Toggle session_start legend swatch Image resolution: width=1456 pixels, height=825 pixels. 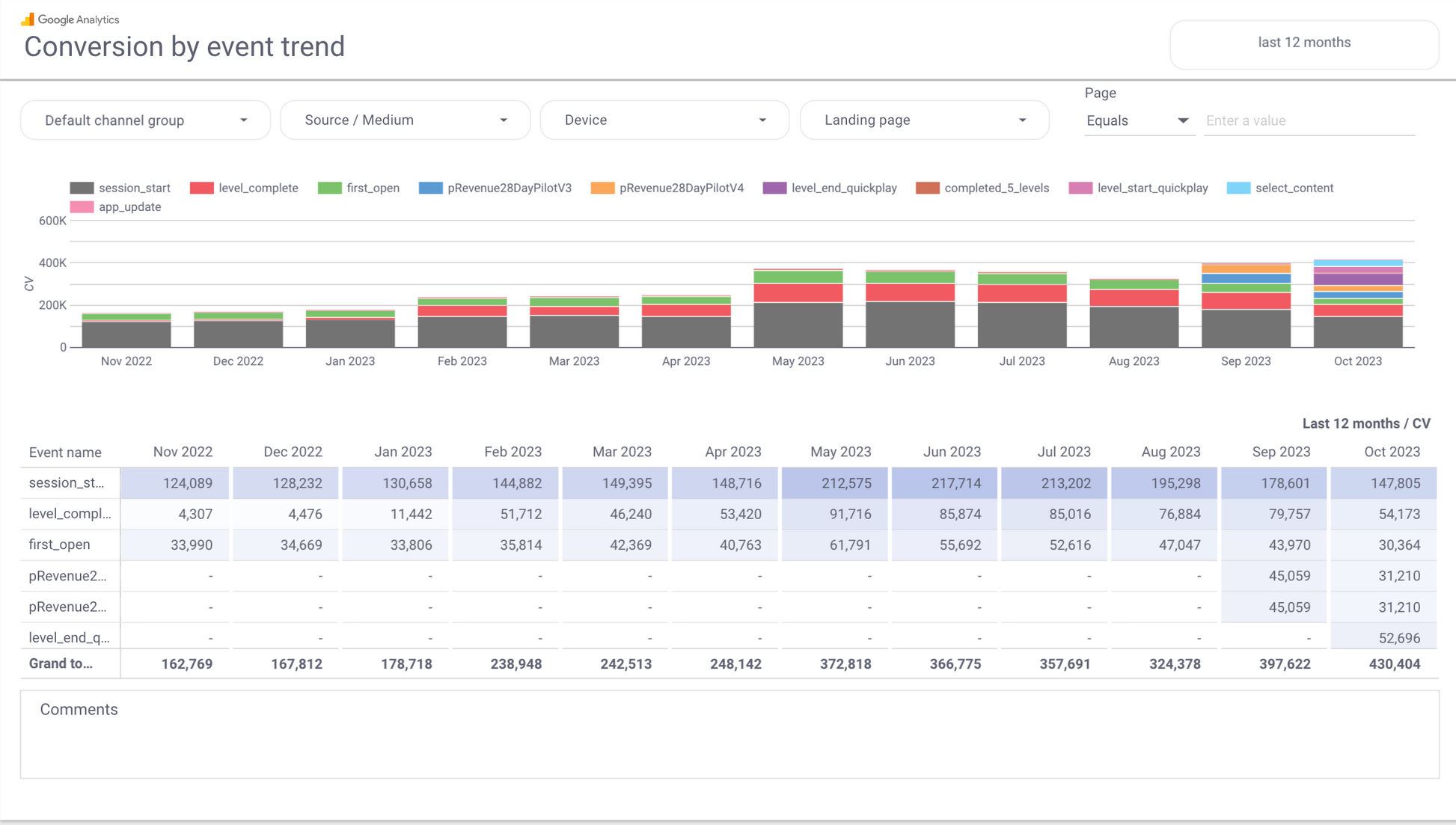point(82,188)
